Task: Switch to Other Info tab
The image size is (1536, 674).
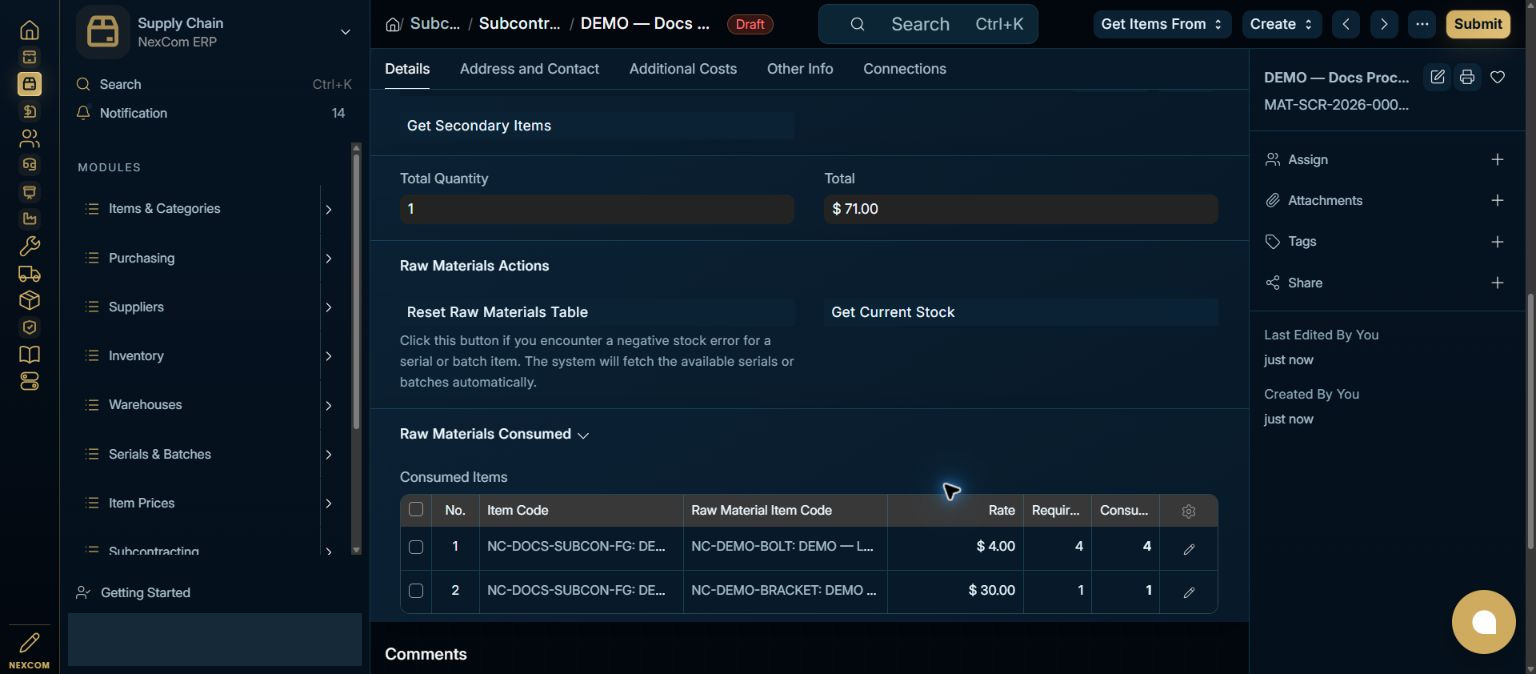Action: [x=800, y=69]
